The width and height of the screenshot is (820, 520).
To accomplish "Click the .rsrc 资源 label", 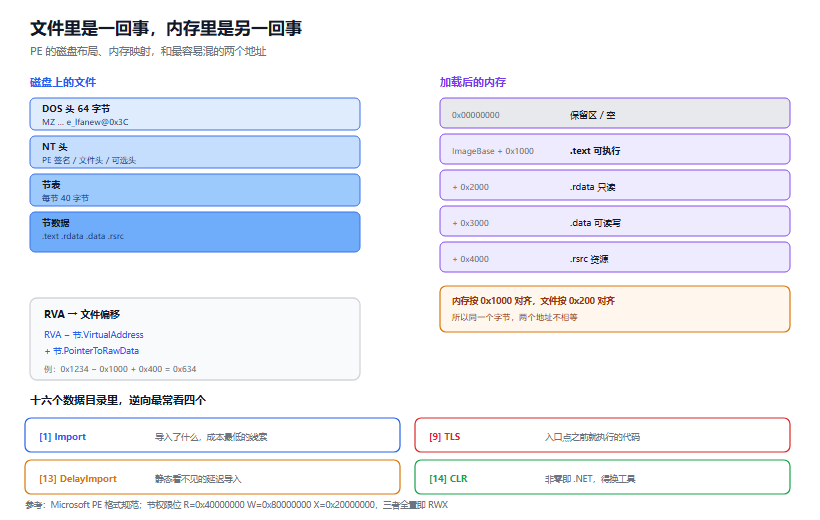I will tap(589, 259).
